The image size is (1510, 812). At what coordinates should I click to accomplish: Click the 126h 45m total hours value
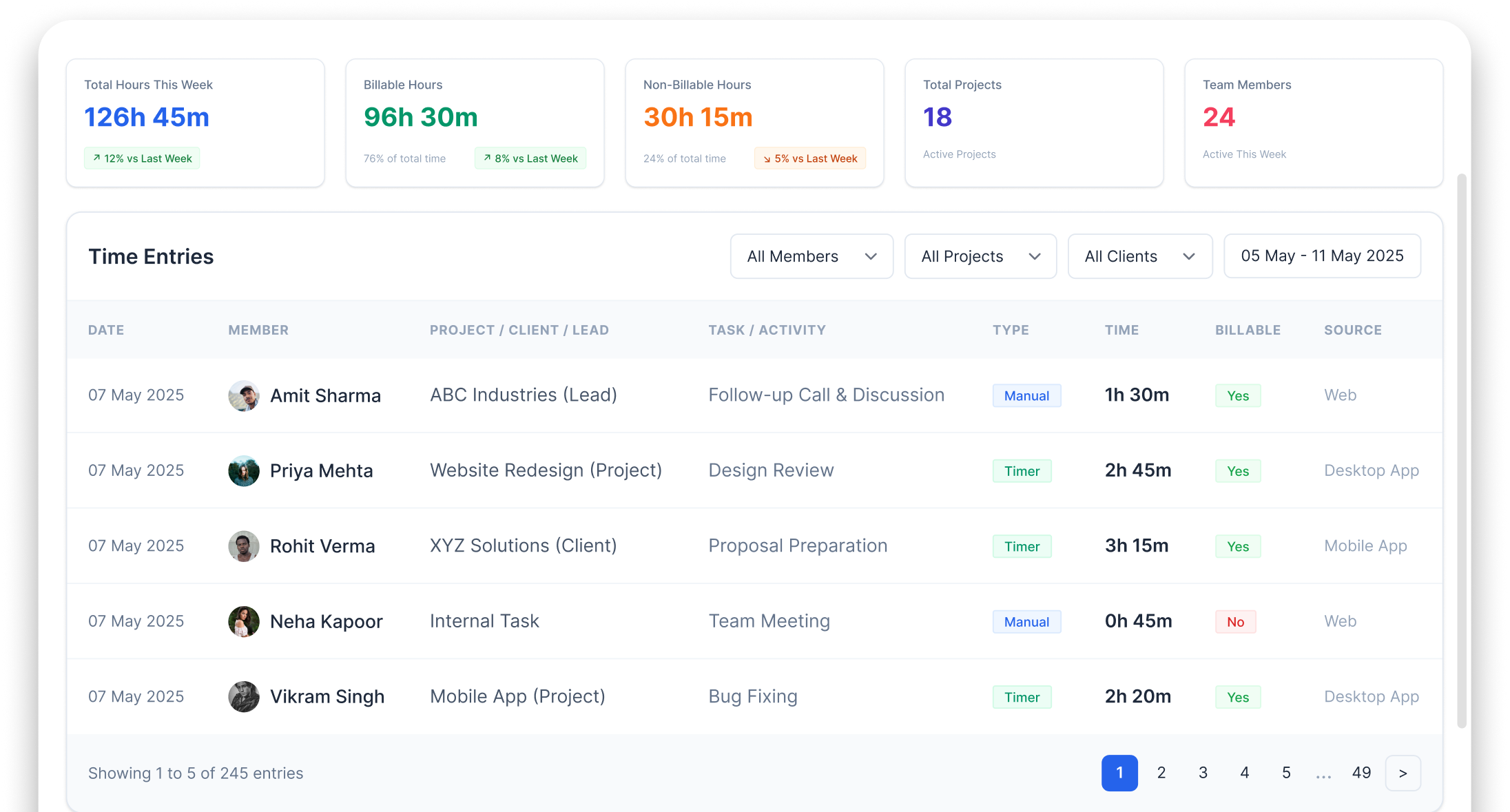point(147,117)
